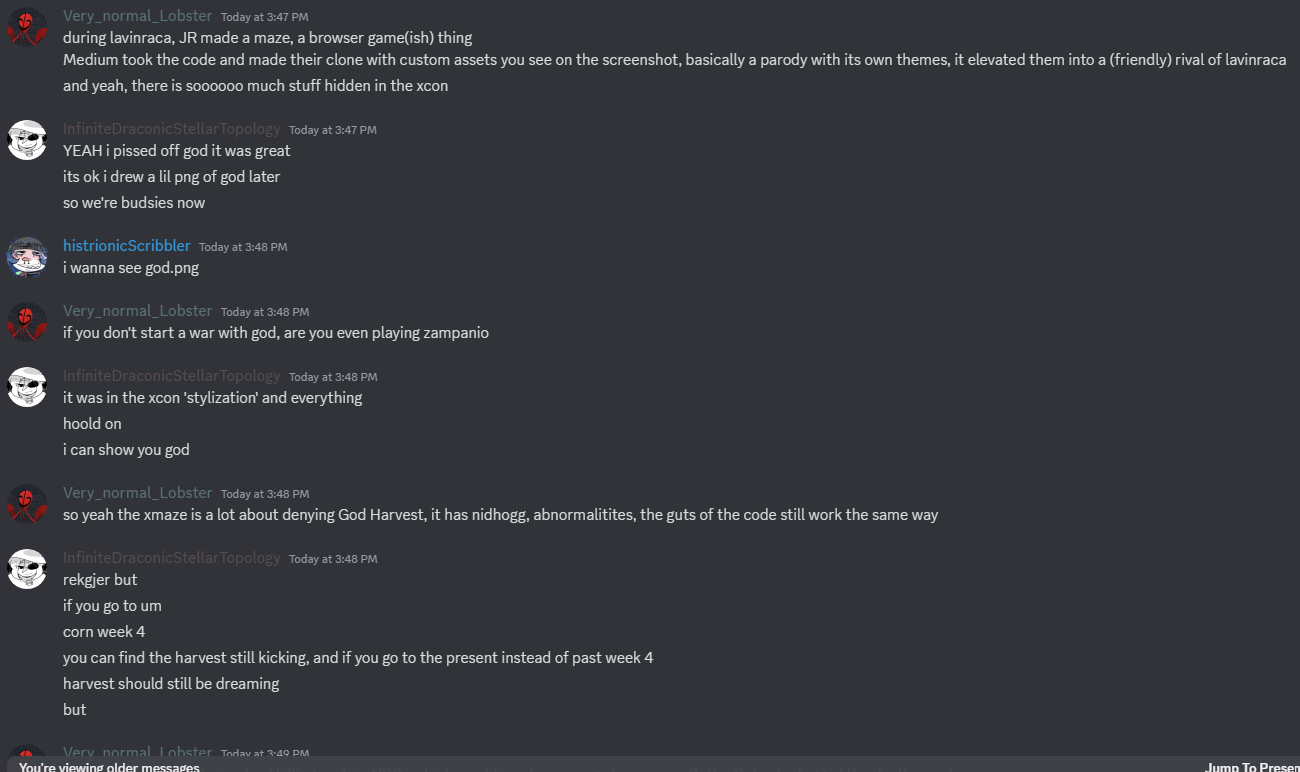This screenshot has height=772, width=1300.
Task: Click the "You're viewing older messages" bar
Action: (x=109, y=767)
